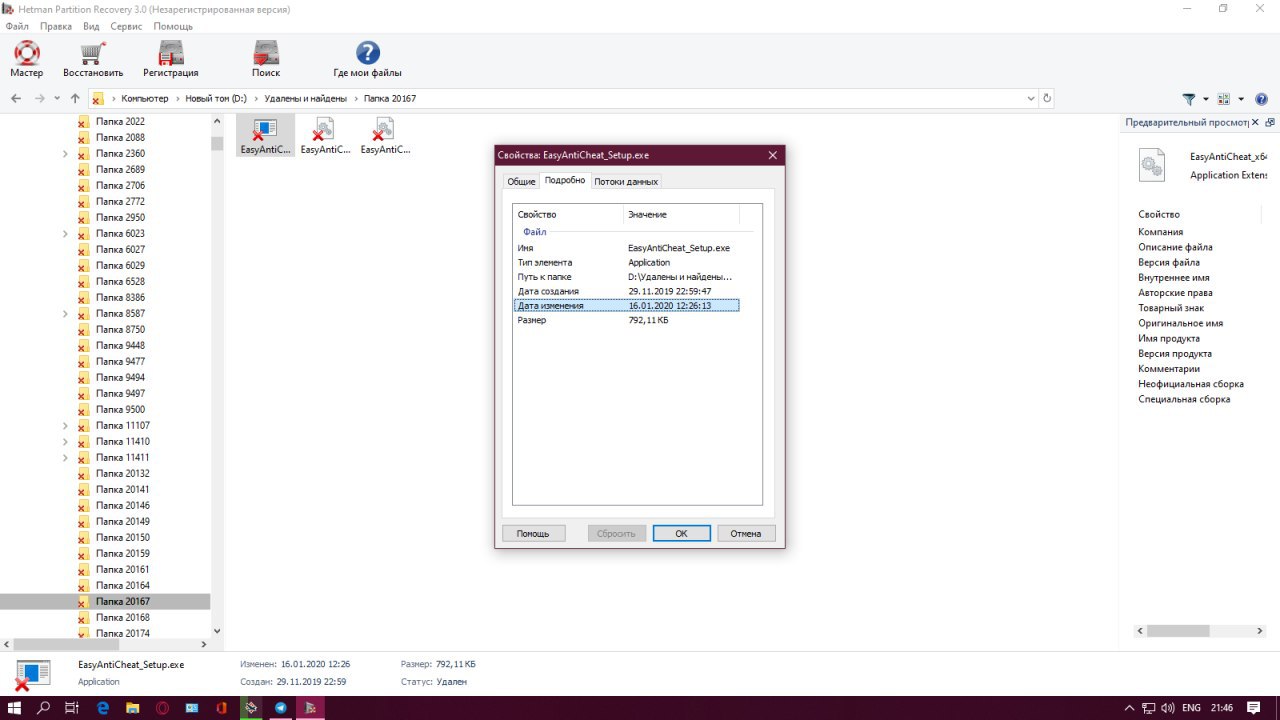Click the view mode tiles icon

pos(1224,99)
